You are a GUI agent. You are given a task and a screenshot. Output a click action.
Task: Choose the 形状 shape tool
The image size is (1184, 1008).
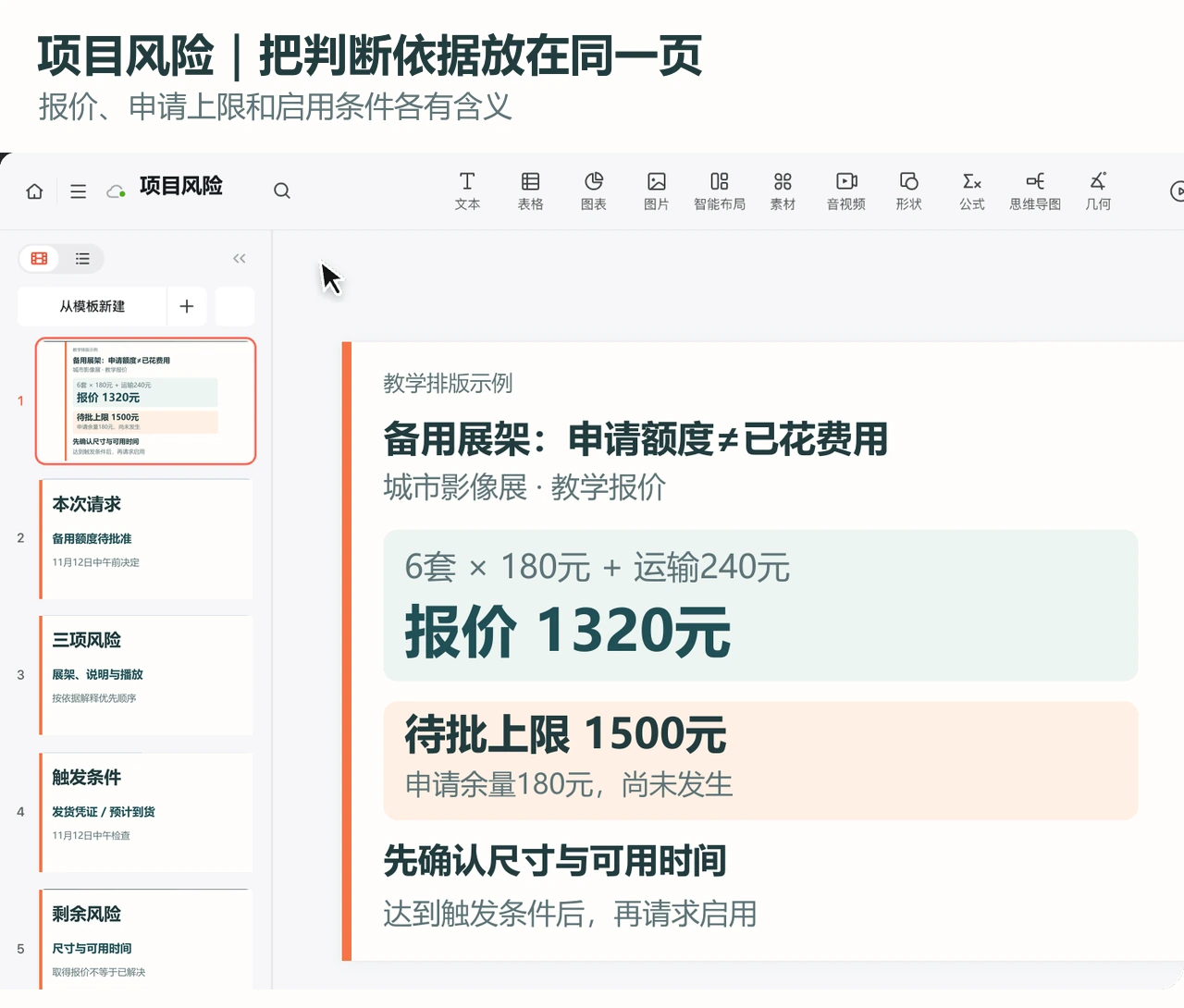click(x=909, y=191)
